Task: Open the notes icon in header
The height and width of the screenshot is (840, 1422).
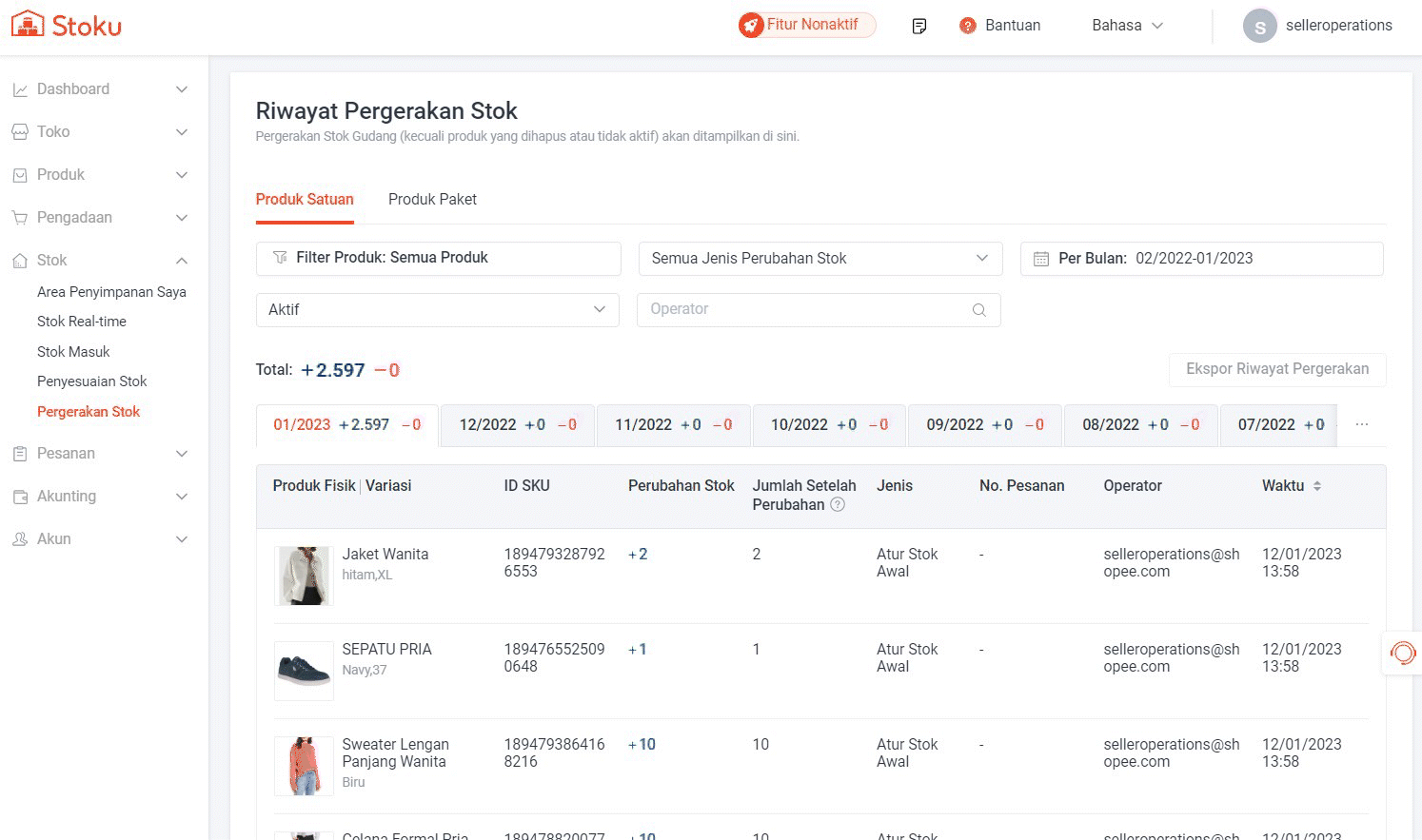Action: (x=918, y=26)
